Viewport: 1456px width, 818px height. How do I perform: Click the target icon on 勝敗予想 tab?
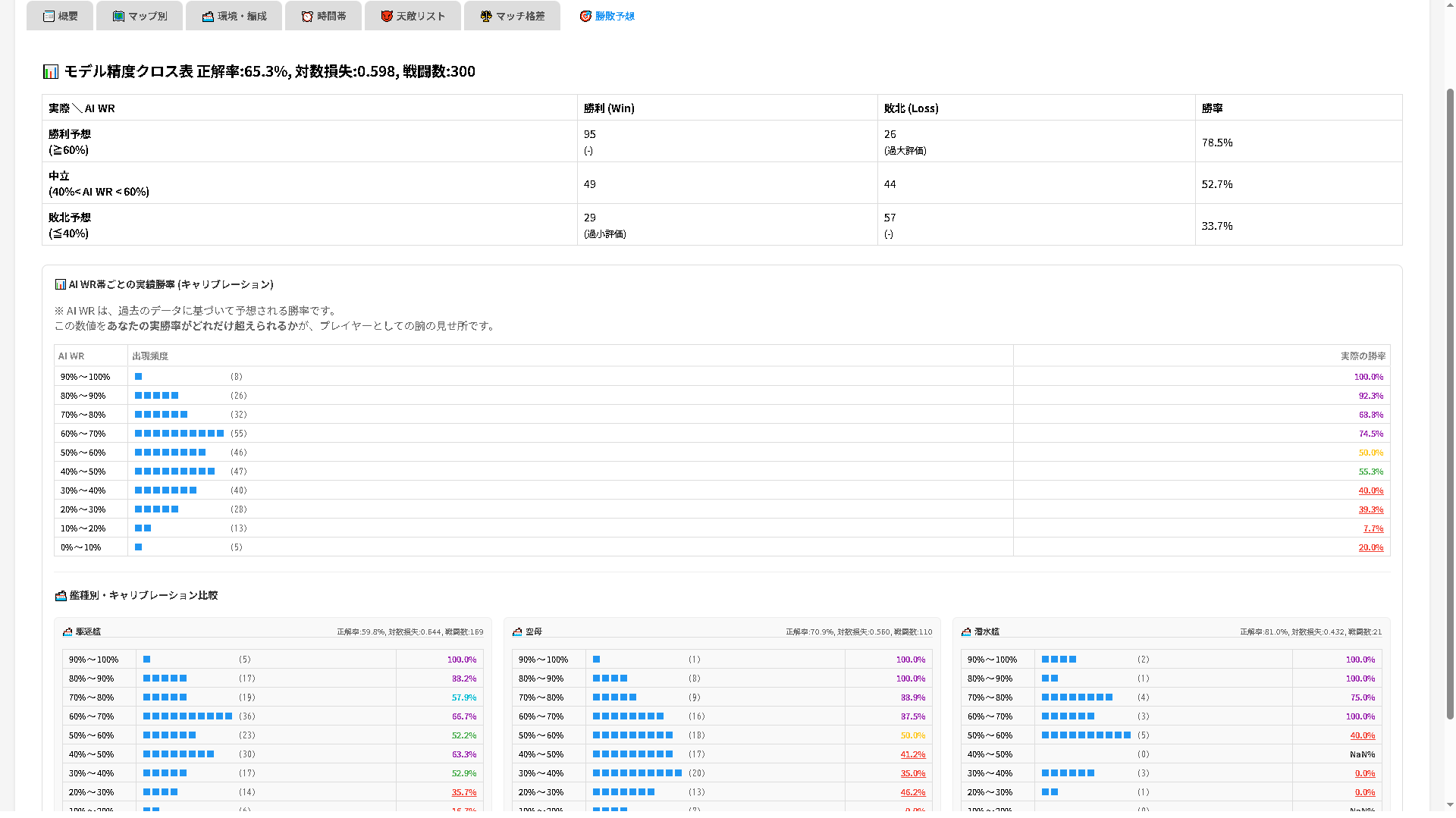[x=585, y=16]
